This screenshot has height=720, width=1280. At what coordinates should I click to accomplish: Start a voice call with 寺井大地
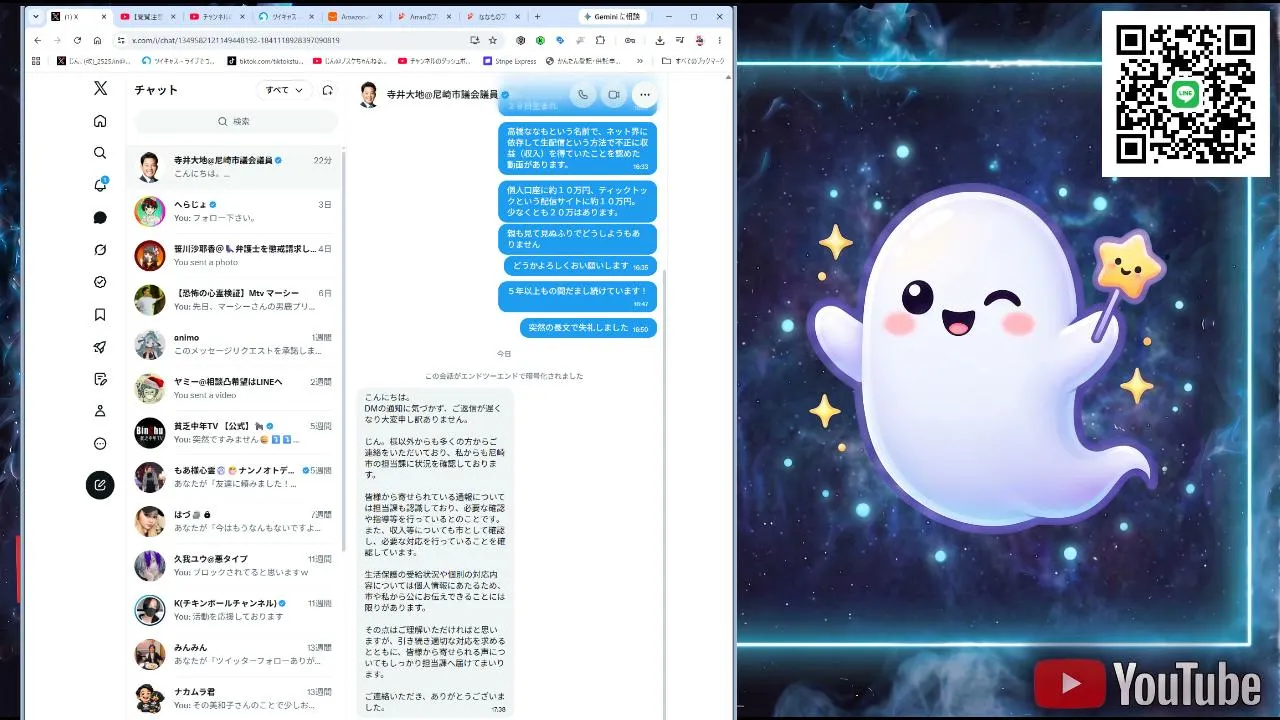pyautogui.click(x=582, y=94)
